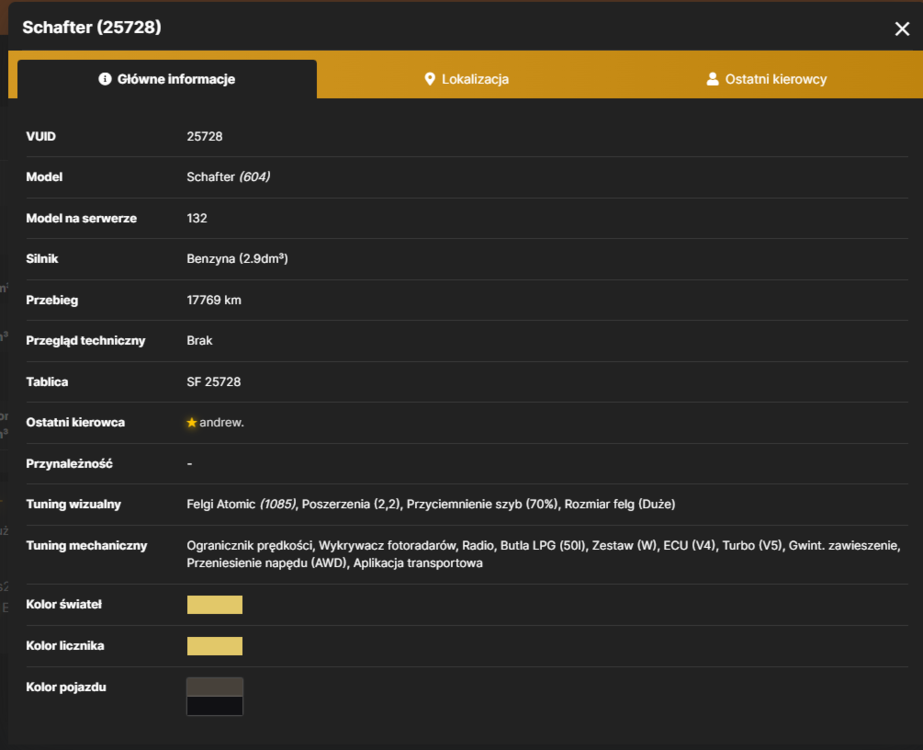
Task: Click the mileage value 17769 km
Action: pos(214,300)
